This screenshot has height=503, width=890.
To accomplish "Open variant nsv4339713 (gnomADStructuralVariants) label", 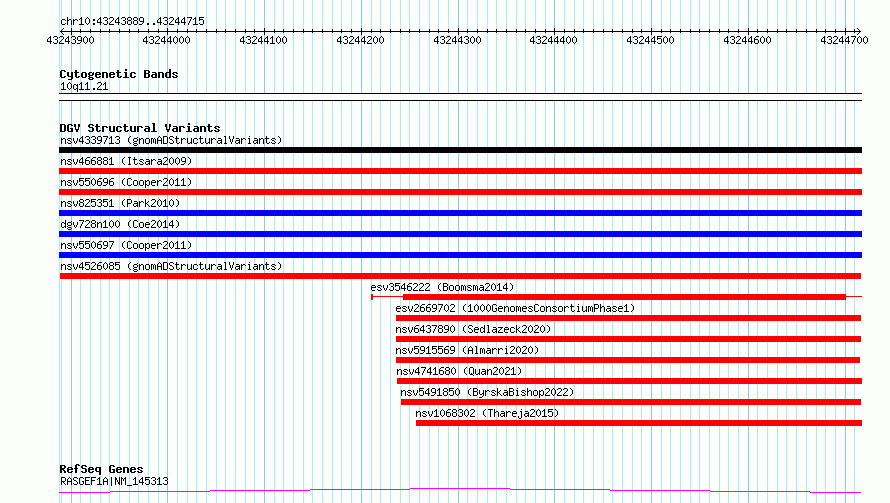I will click(x=171, y=140).
